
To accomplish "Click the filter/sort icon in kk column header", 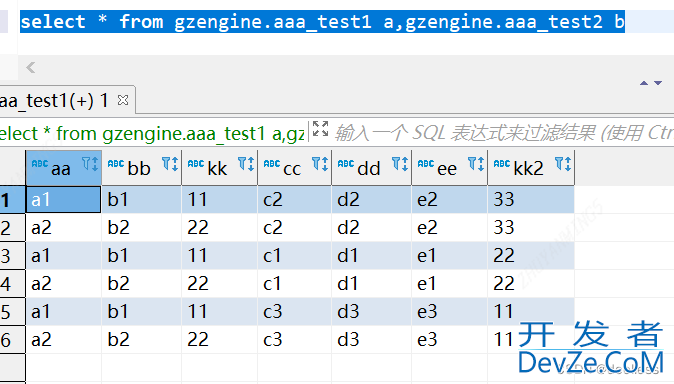I will 246,164.
